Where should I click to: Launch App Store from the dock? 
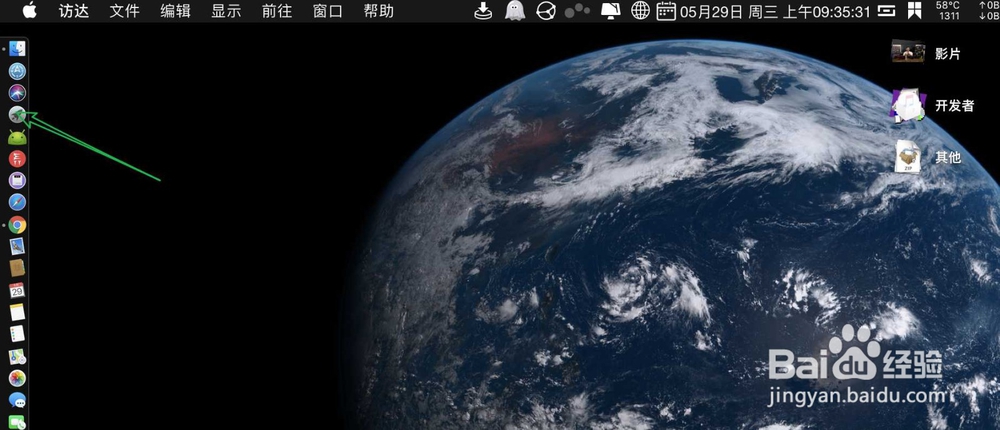click(17, 71)
